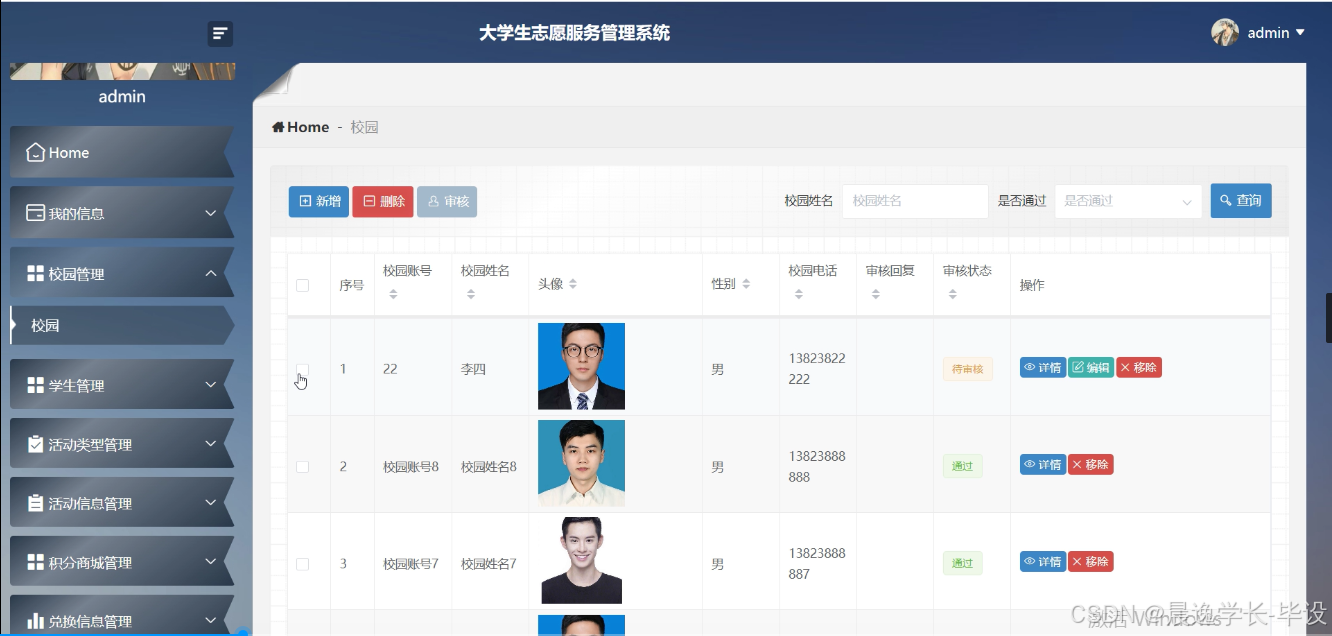This screenshot has height=636, width=1332.
Task: Sort by 校园电话 column arrows
Action: 798,294
